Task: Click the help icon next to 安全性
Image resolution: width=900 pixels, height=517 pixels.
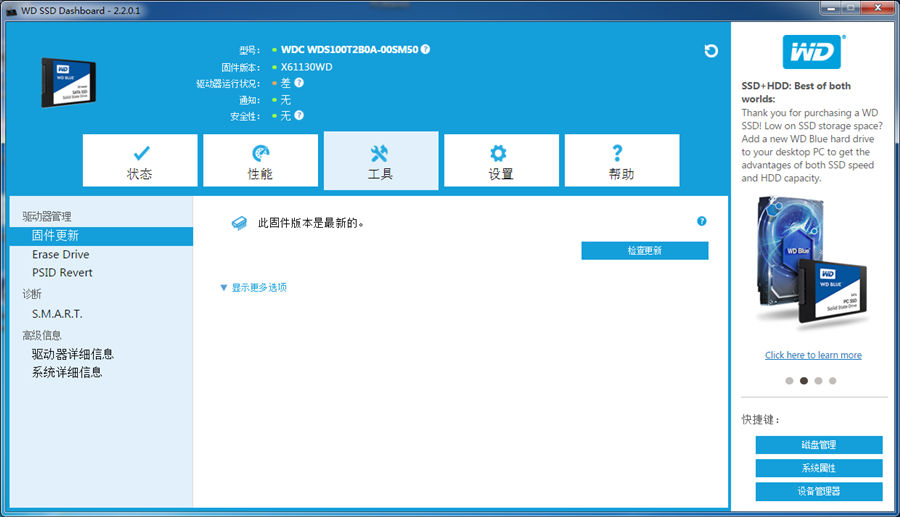Action: click(x=299, y=116)
